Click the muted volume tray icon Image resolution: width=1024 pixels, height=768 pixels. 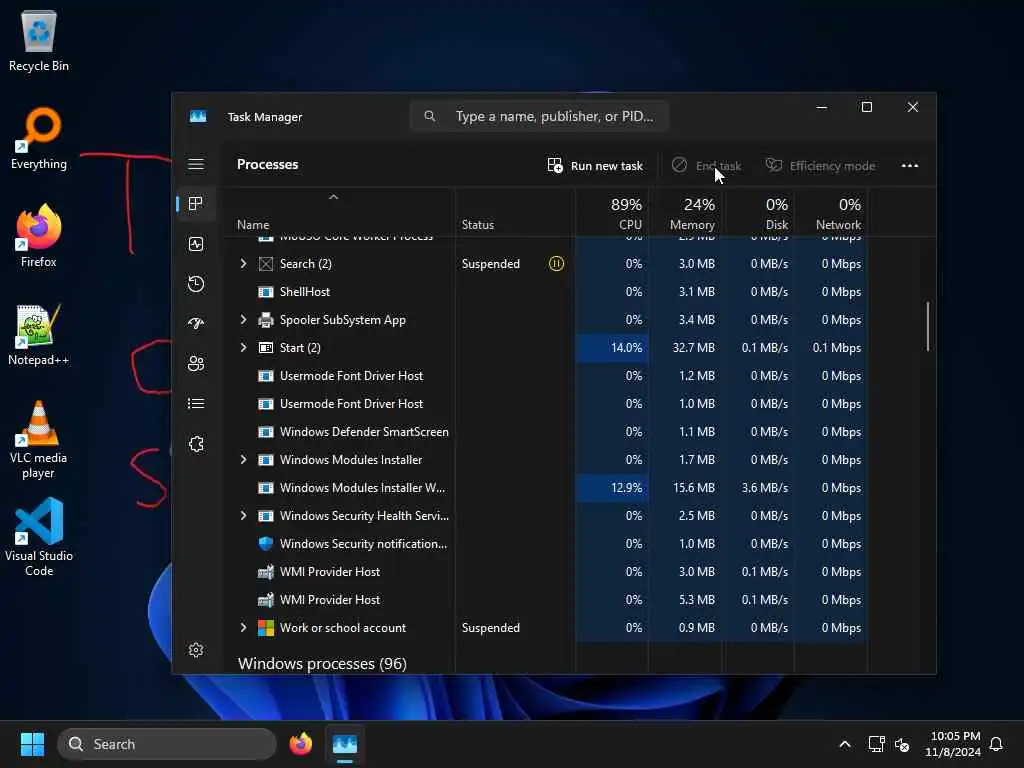[x=902, y=744]
